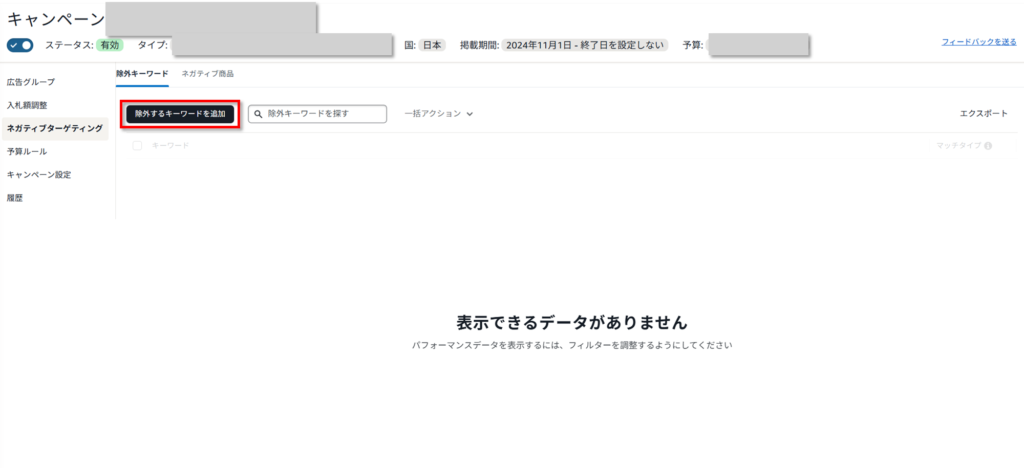The image size is (1024, 468).
Task: Click the search magnifier icon
Action: (259, 114)
